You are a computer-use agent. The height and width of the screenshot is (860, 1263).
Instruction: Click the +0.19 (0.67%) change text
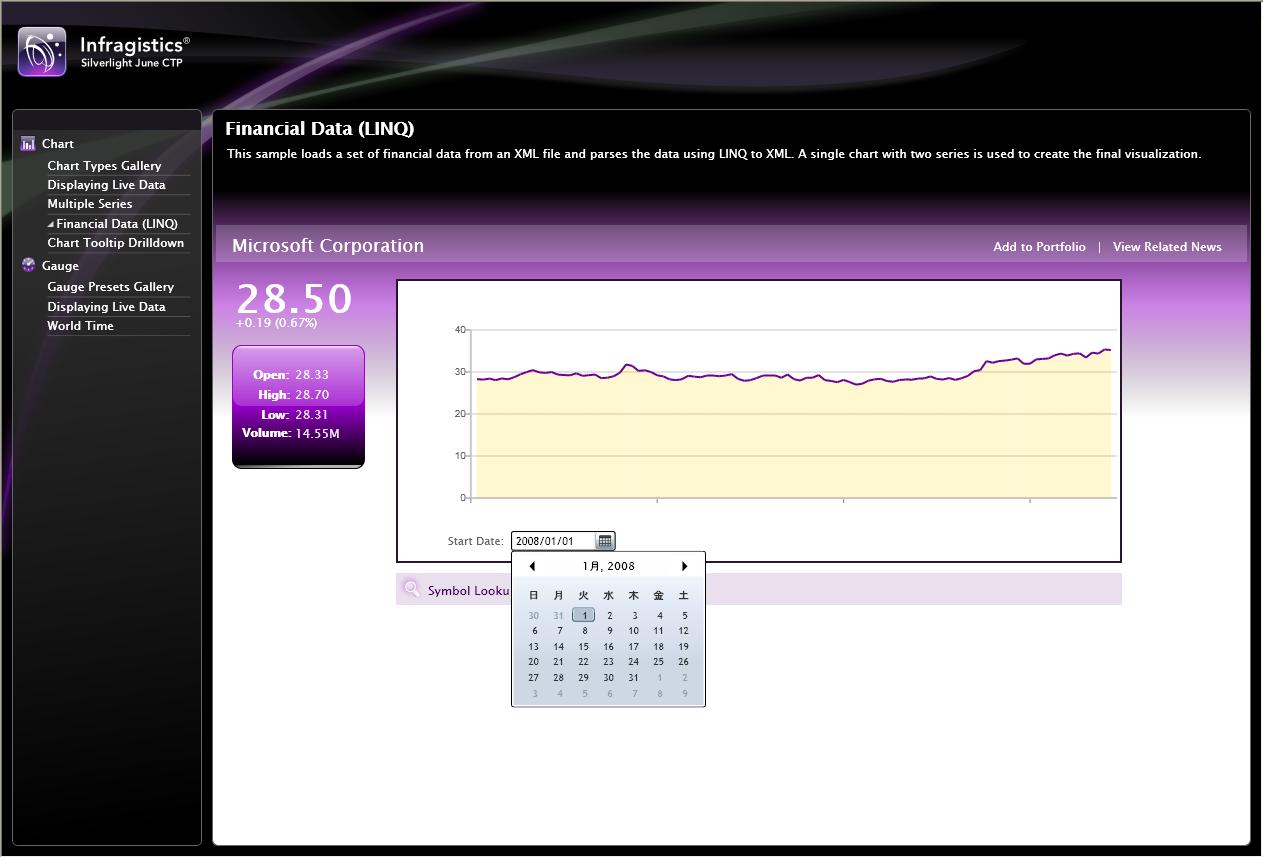(x=276, y=323)
